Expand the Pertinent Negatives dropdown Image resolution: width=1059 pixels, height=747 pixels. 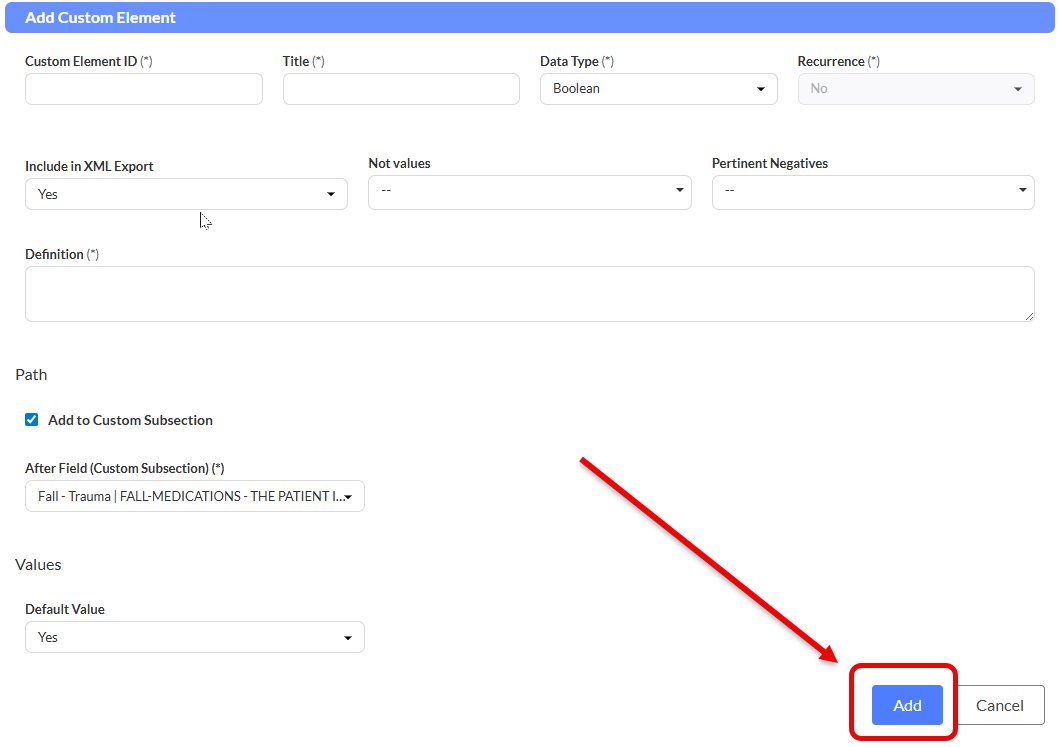point(872,190)
